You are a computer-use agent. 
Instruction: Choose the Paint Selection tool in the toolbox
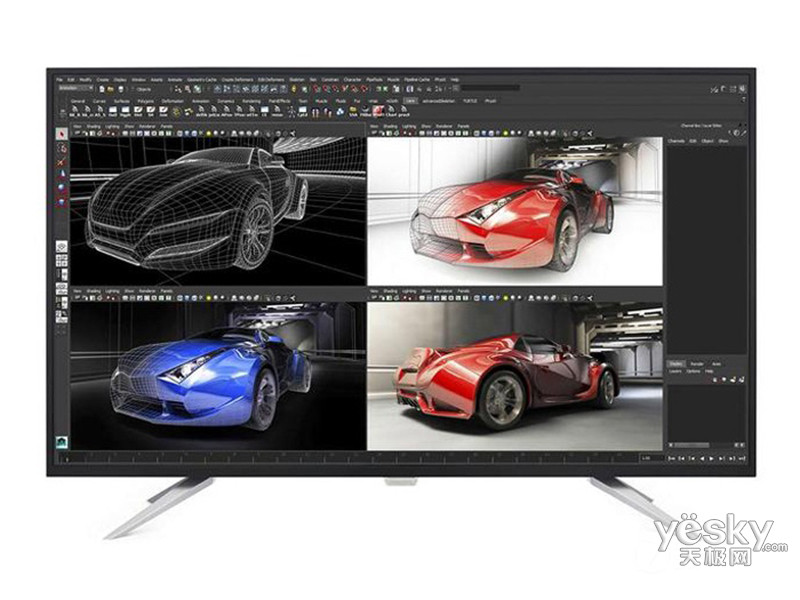61,162
